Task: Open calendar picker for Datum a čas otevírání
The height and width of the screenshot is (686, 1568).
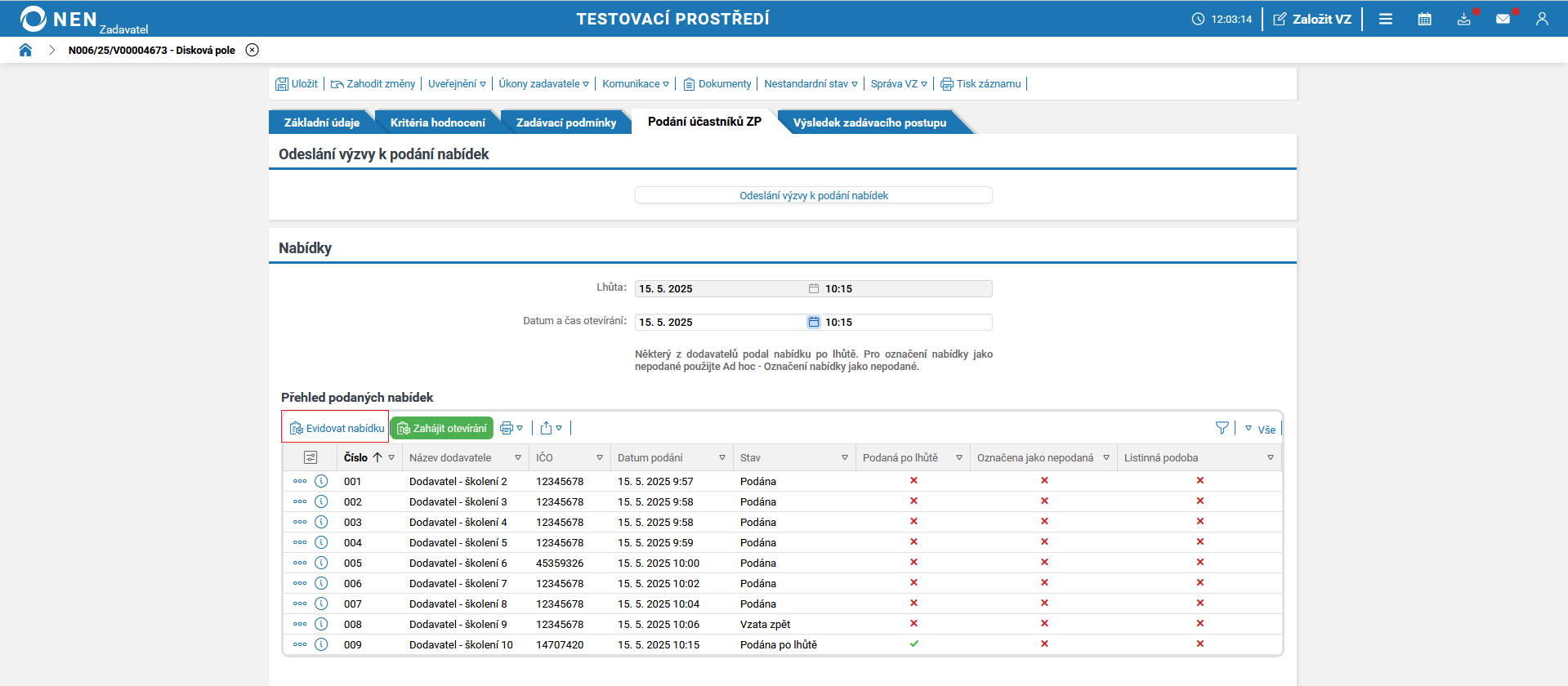Action: point(814,322)
